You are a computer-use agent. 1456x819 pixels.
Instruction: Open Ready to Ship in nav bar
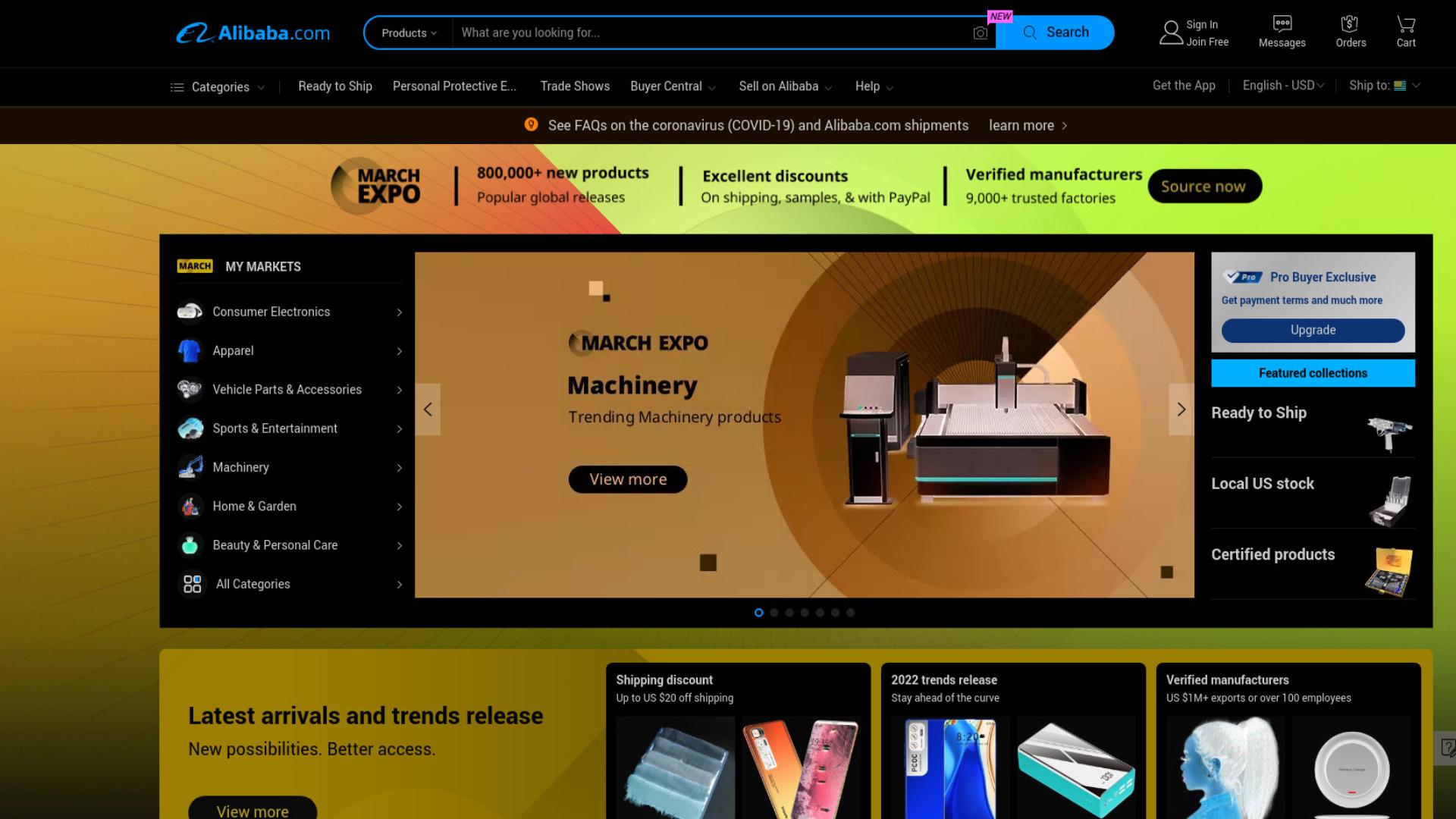[x=335, y=86]
